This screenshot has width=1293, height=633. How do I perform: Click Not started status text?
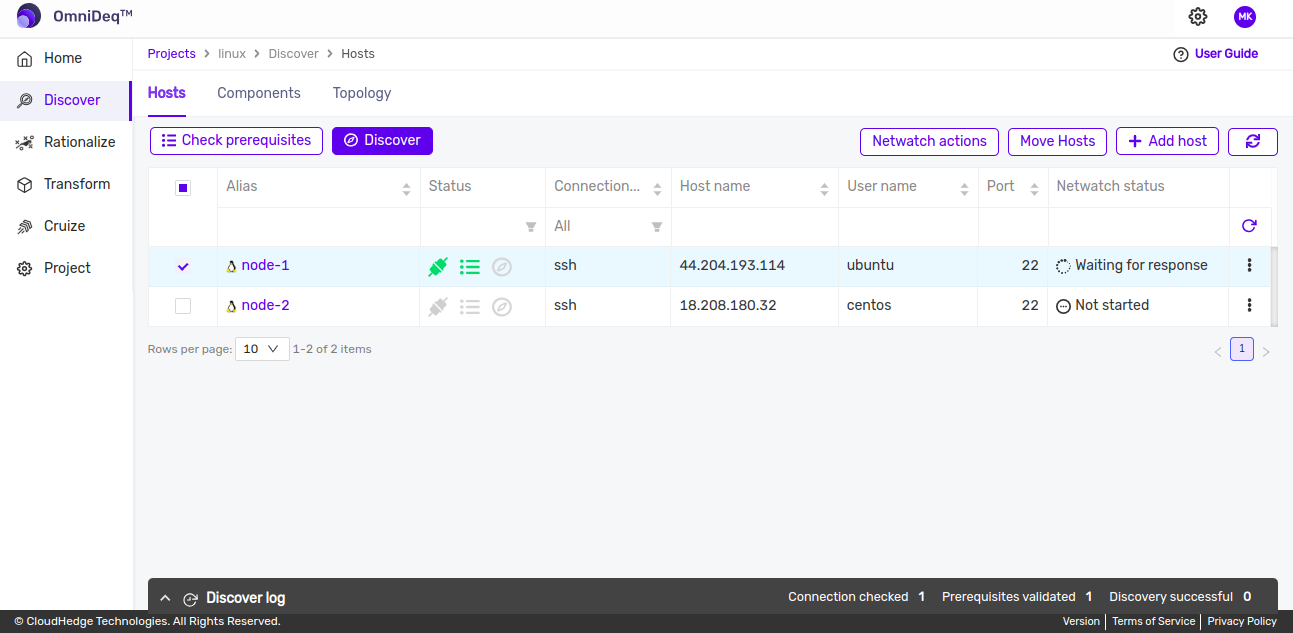pyautogui.click(x=1112, y=306)
